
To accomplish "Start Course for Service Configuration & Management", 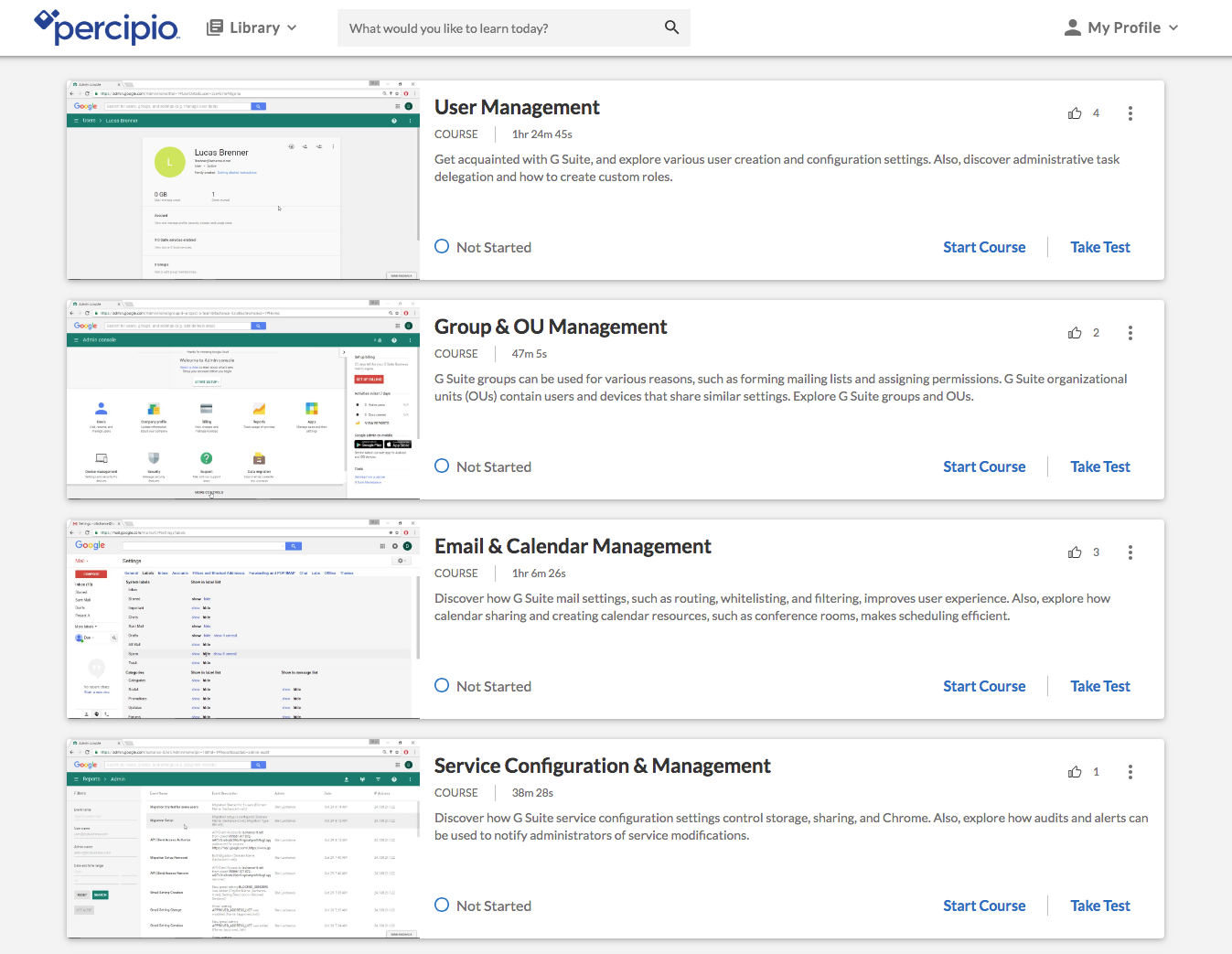I will pos(984,906).
